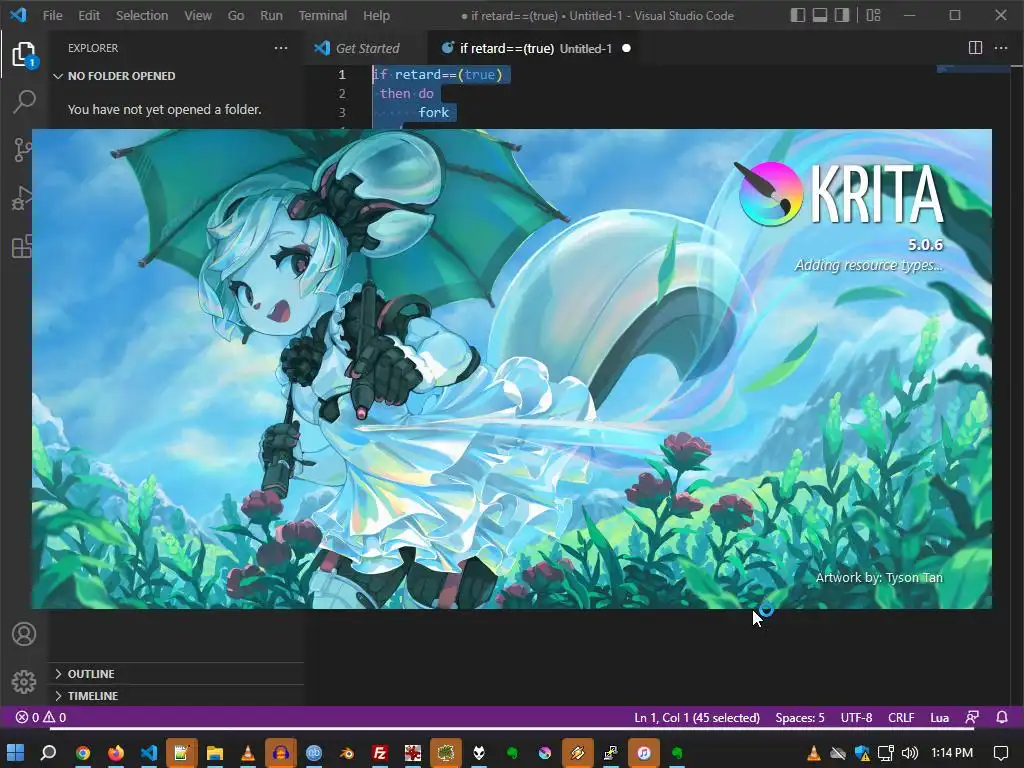Image resolution: width=1024 pixels, height=768 pixels.
Task: Launch Google Chrome from the taskbar
Action: [82, 753]
